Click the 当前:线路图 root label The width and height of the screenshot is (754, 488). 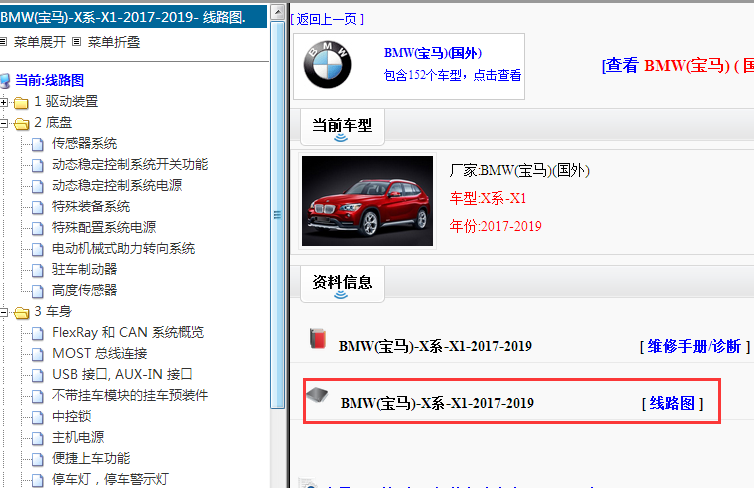[x=50, y=80]
